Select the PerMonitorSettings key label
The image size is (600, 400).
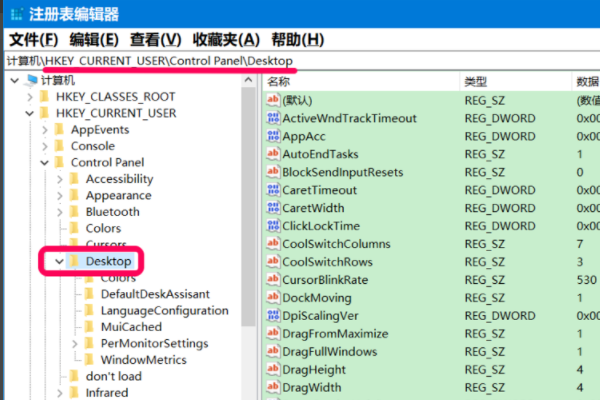click(155, 344)
